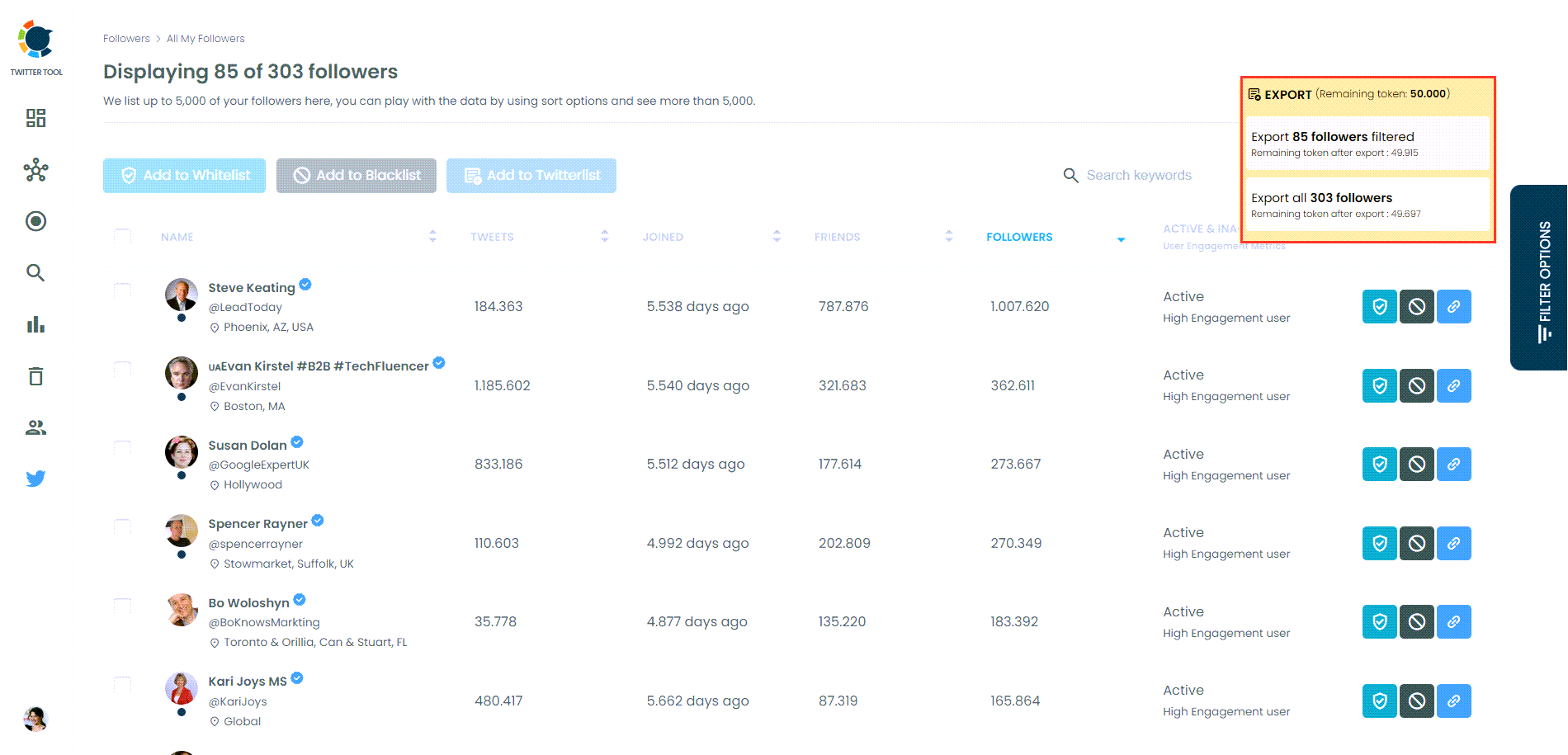1568x755 pixels.
Task: Click the trash icon in the sidebar
Action: click(x=35, y=375)
